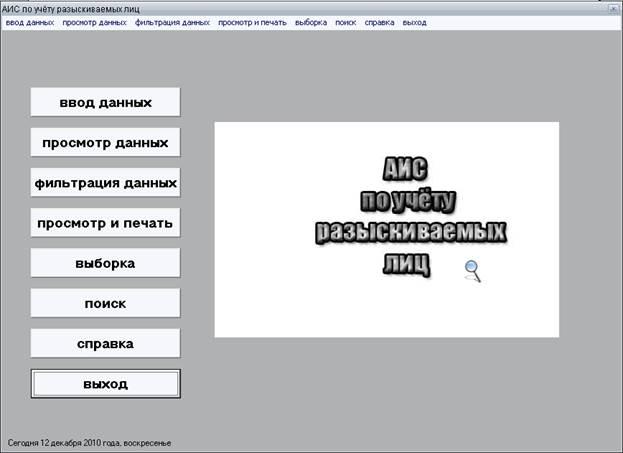The width and height of the screenshot is (623, 453).
Task: Open the 'ввод данных' menu in the menu bar
Action: tap(30, 22)
